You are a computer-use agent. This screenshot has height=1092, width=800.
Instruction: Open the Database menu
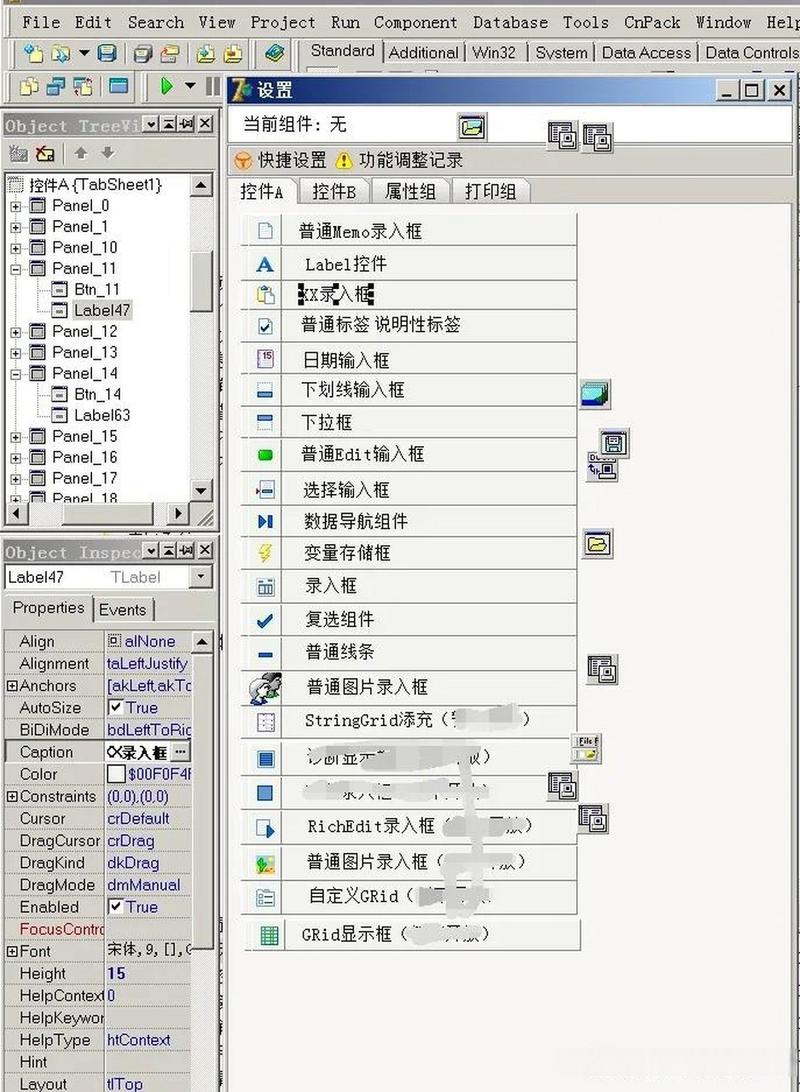(510, 22)
